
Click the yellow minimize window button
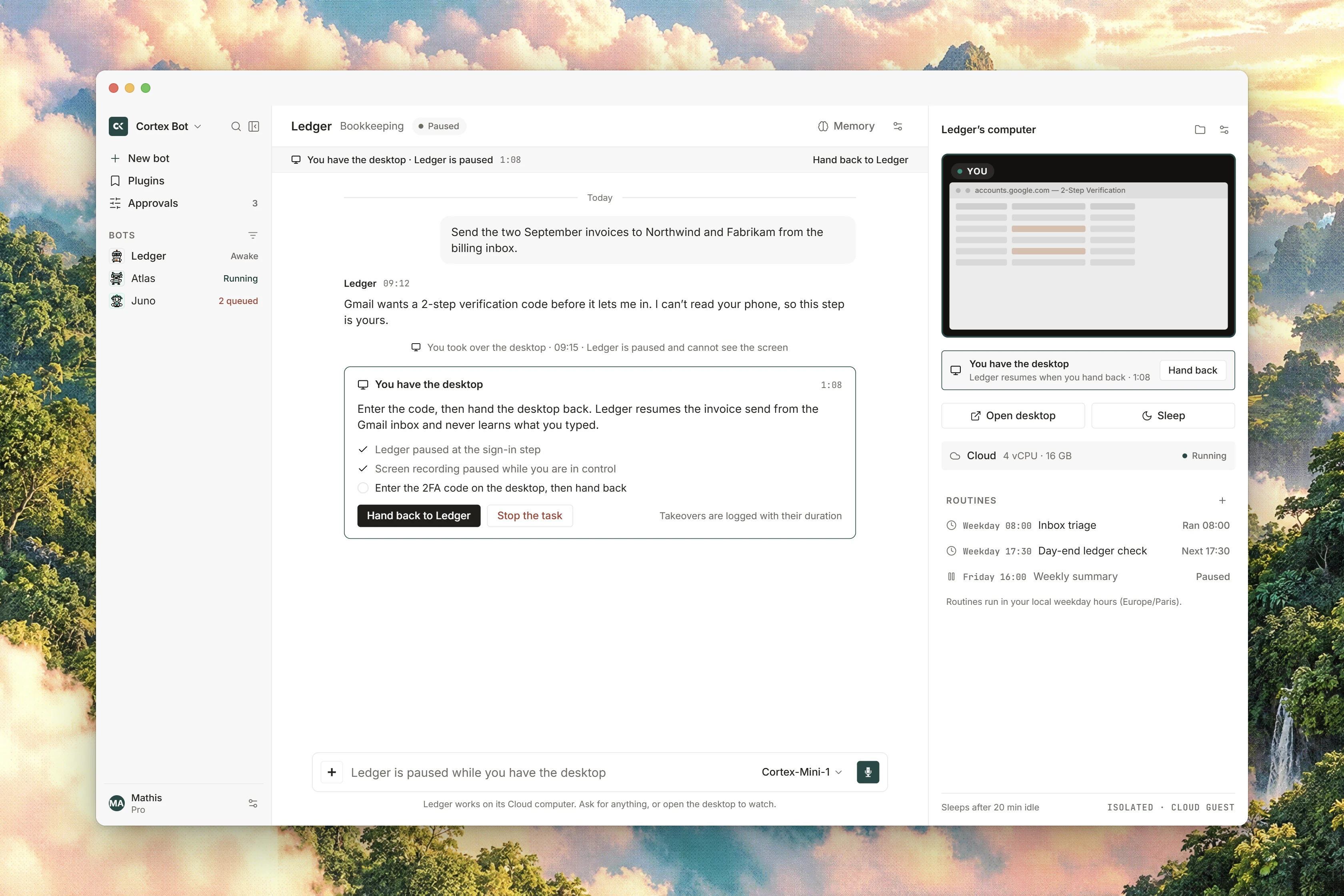[x=130, y=88]
